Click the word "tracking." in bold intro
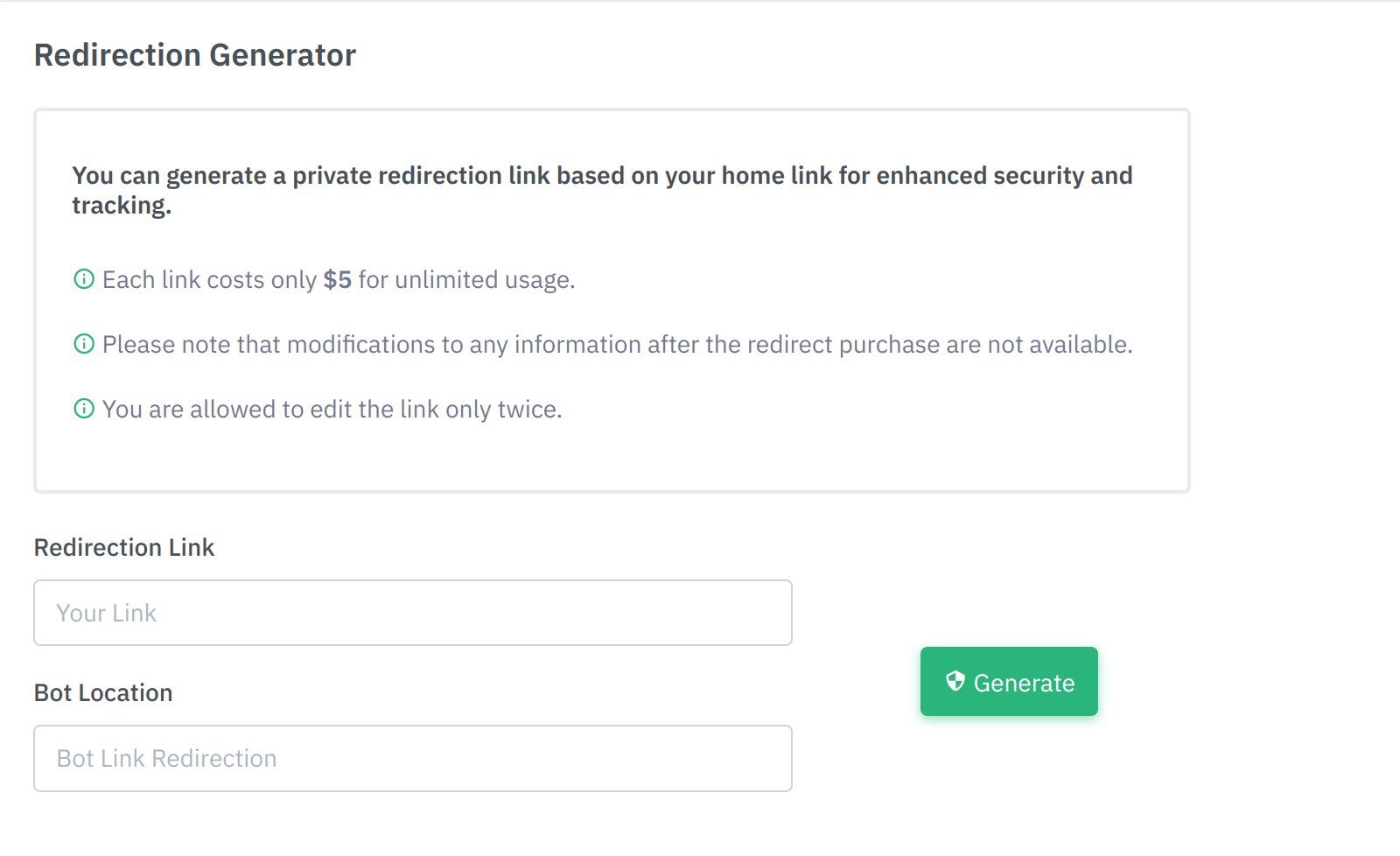This screenshot has height=856, width=1400. tap(122, 206)
